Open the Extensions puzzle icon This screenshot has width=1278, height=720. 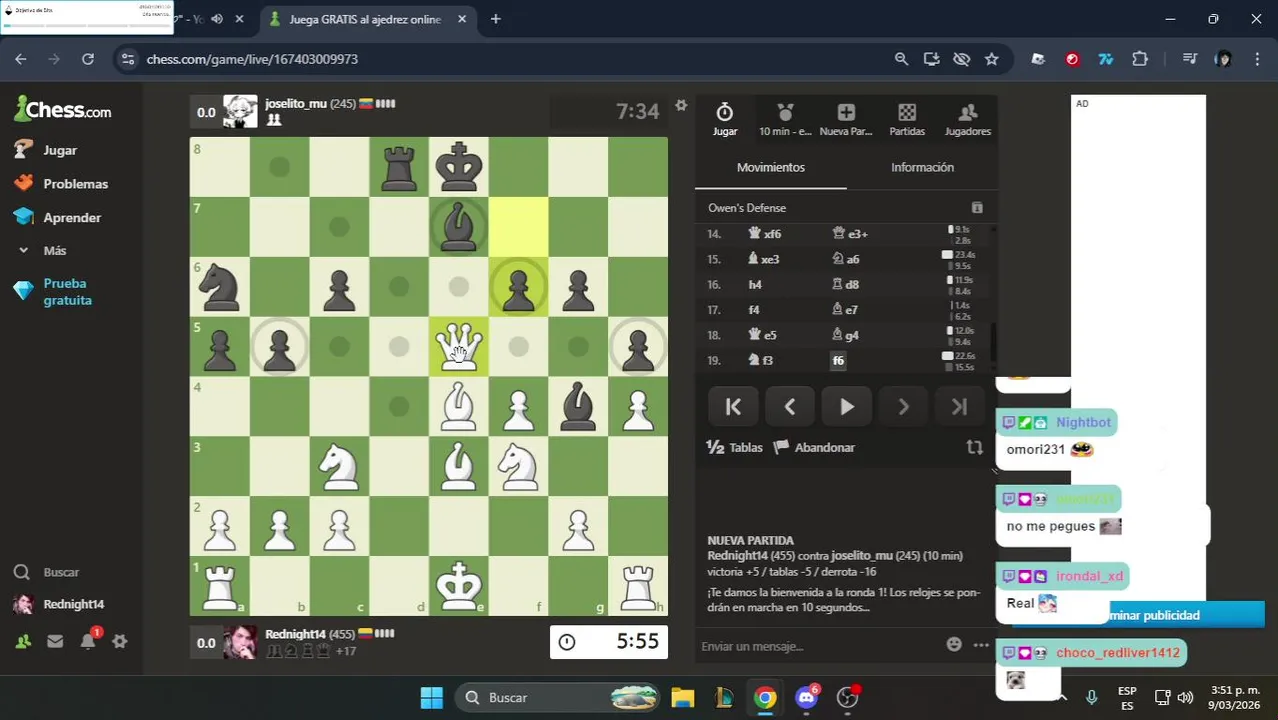coord(1140,59)
